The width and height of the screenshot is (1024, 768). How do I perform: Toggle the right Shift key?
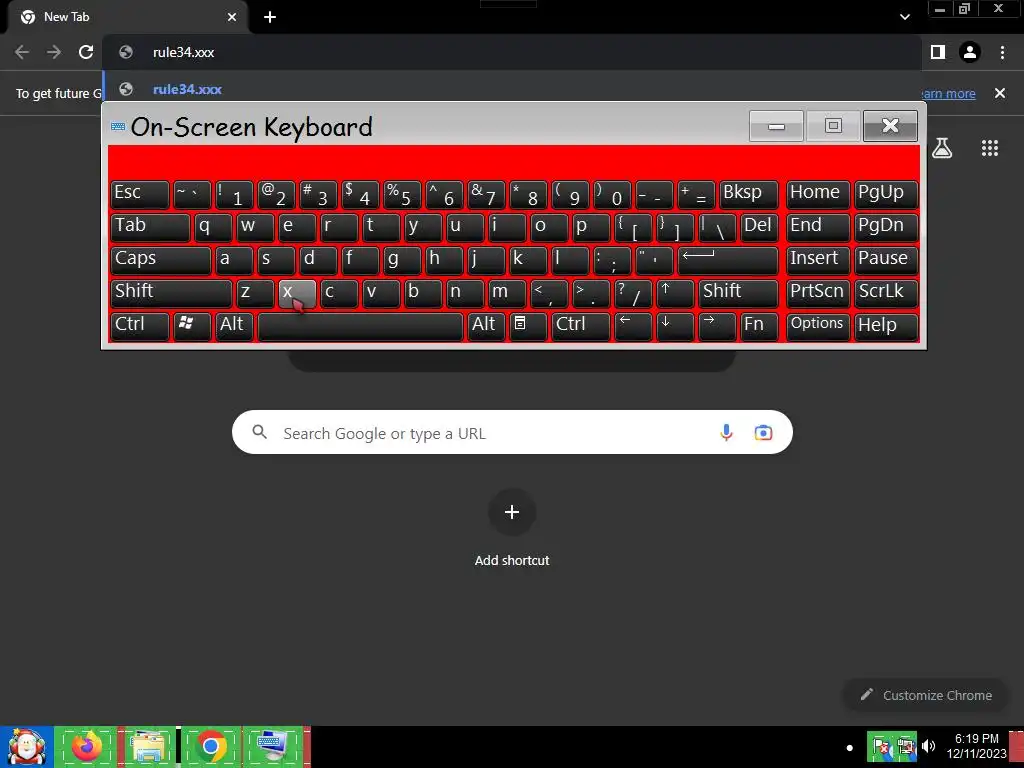[739, 293]
